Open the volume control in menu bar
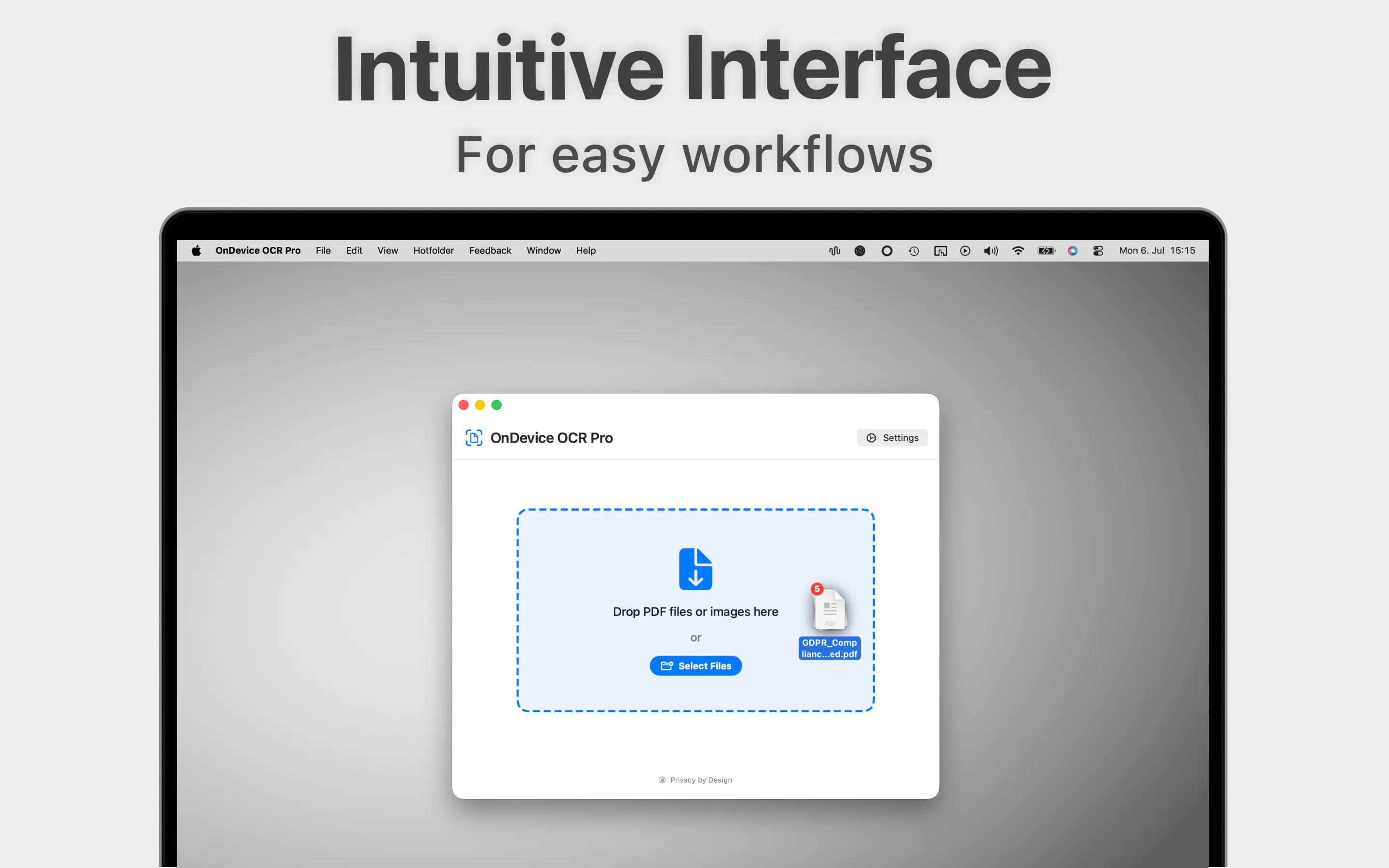Viewport: 1389px width, 868px height. pyautogui.click(x=991, y=251)
